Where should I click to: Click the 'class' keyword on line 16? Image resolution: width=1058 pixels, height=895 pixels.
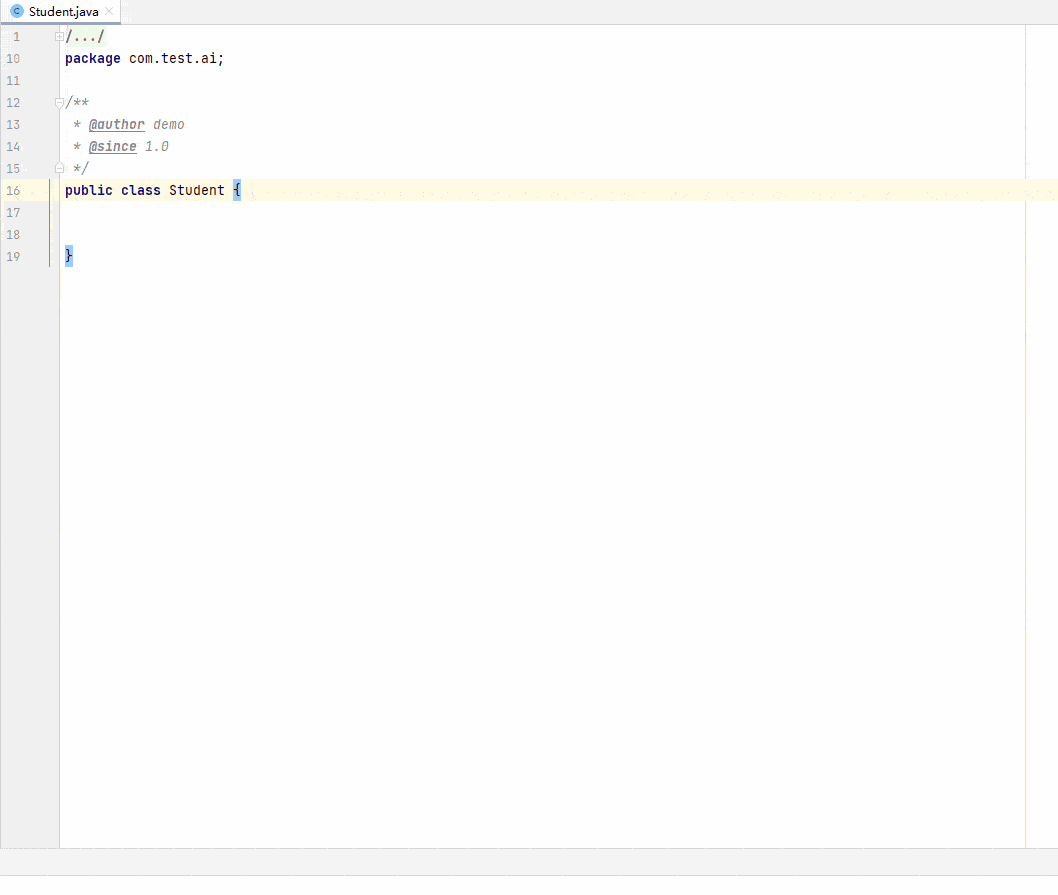140,190
